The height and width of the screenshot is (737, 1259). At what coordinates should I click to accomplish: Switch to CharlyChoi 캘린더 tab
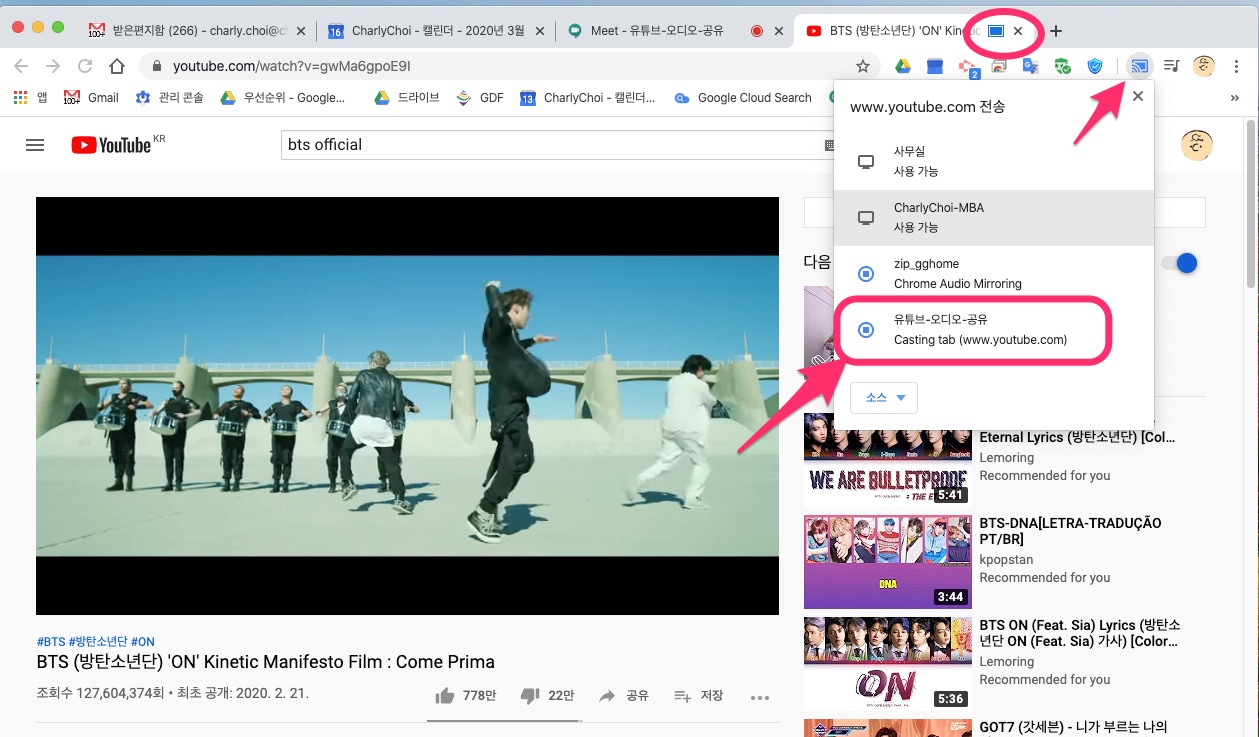(437, 31)
